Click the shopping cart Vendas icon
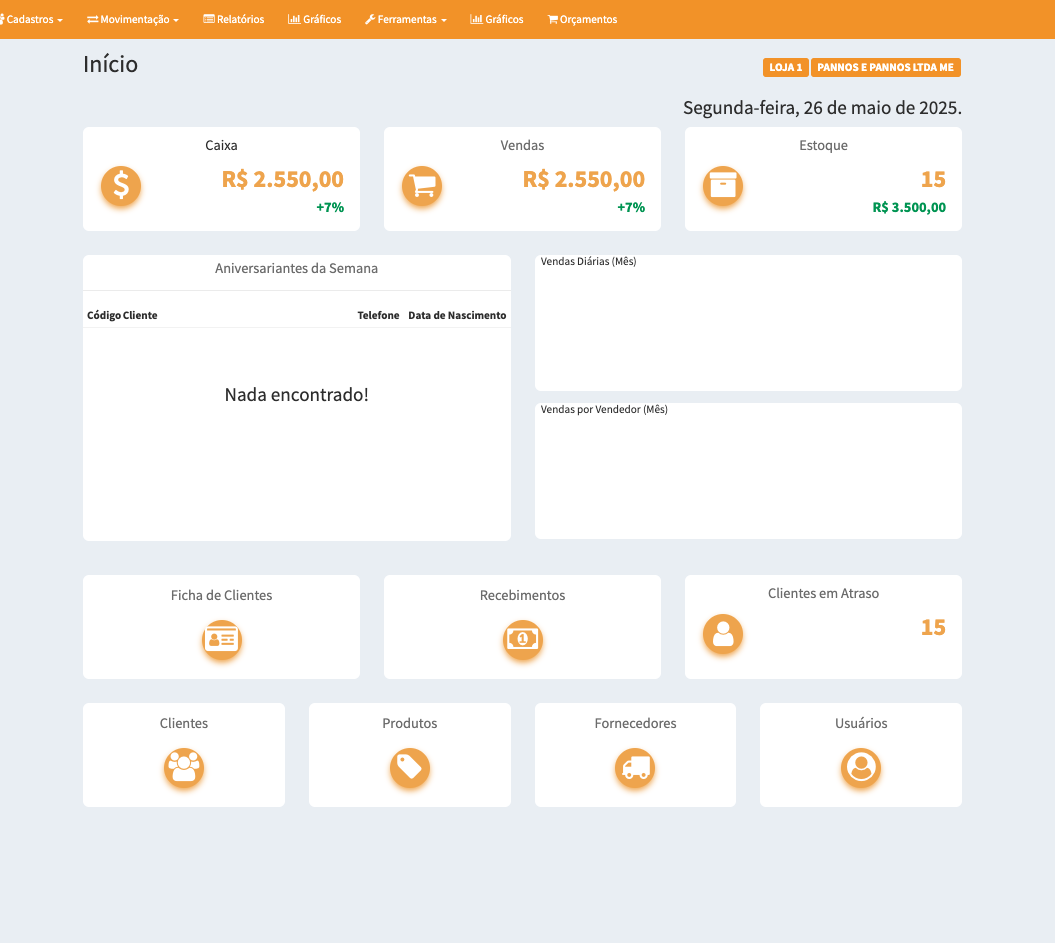The image size is (1055, 943). pyautogui.click(x=422, y=186)
